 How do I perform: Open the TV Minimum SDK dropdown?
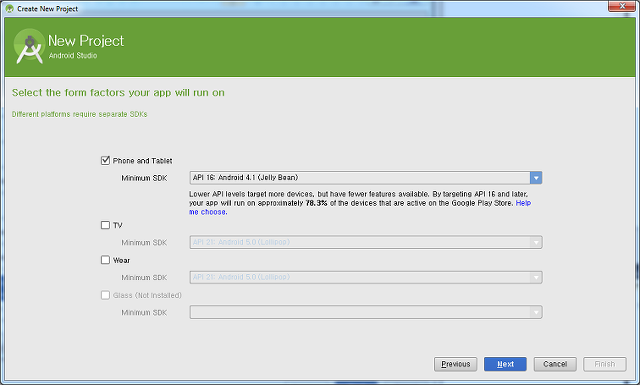[x=366, y=242]
